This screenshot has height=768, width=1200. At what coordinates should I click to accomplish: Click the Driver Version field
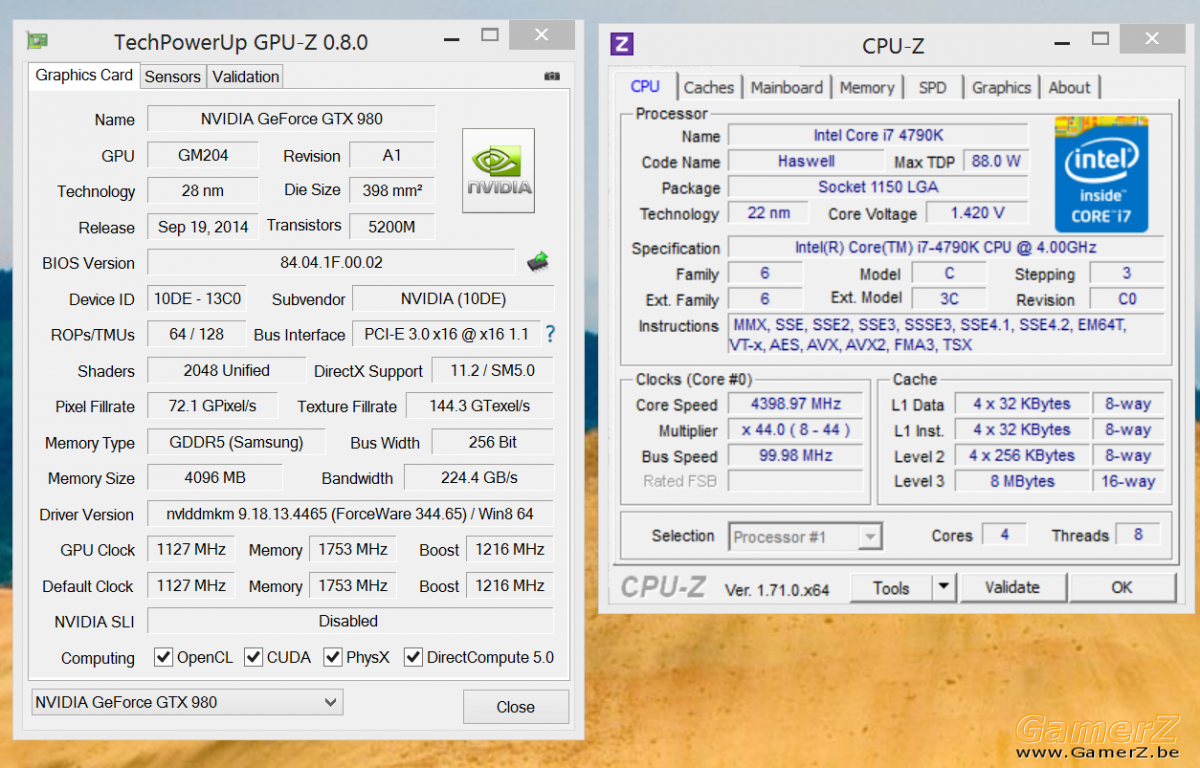pos(350,514)
